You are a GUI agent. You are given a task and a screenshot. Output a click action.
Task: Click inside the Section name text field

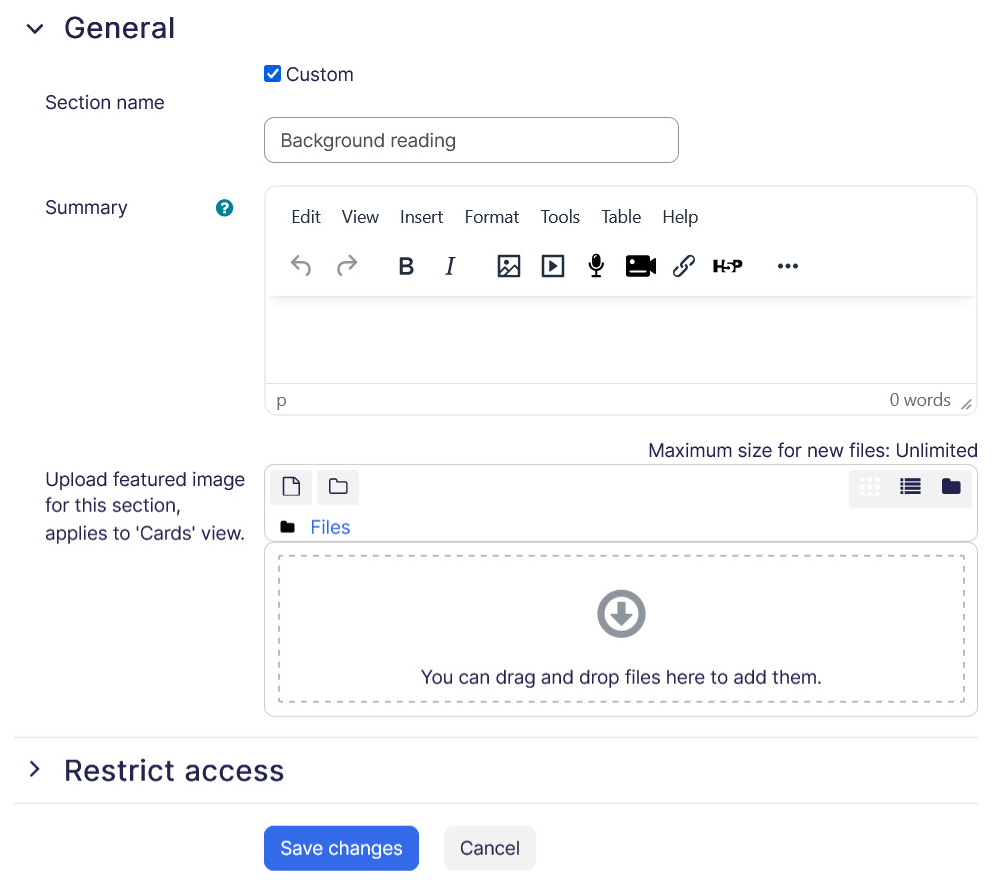(x=470, y=140)
